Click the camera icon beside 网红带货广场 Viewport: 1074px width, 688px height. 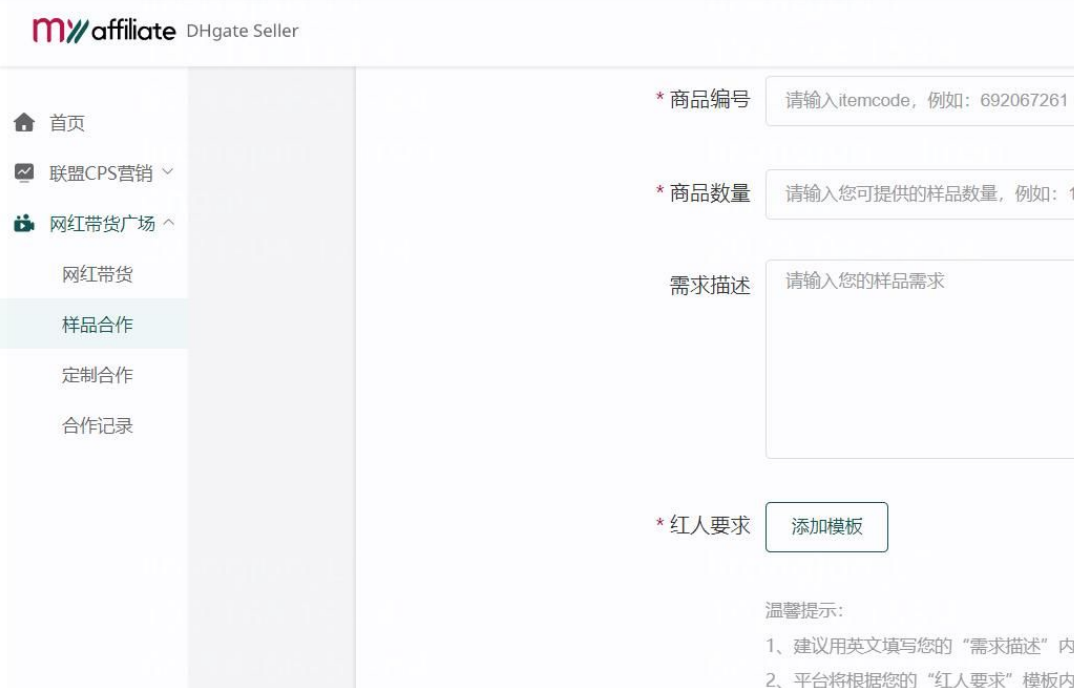coord(24,223)
